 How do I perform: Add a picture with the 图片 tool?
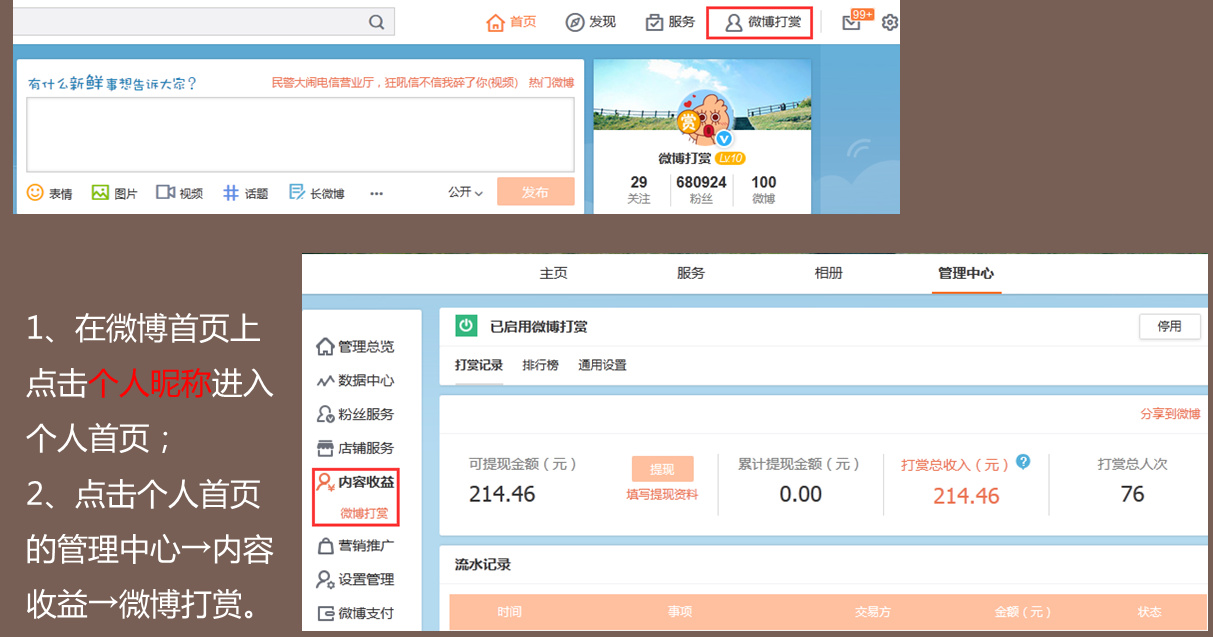click(114, 193)
